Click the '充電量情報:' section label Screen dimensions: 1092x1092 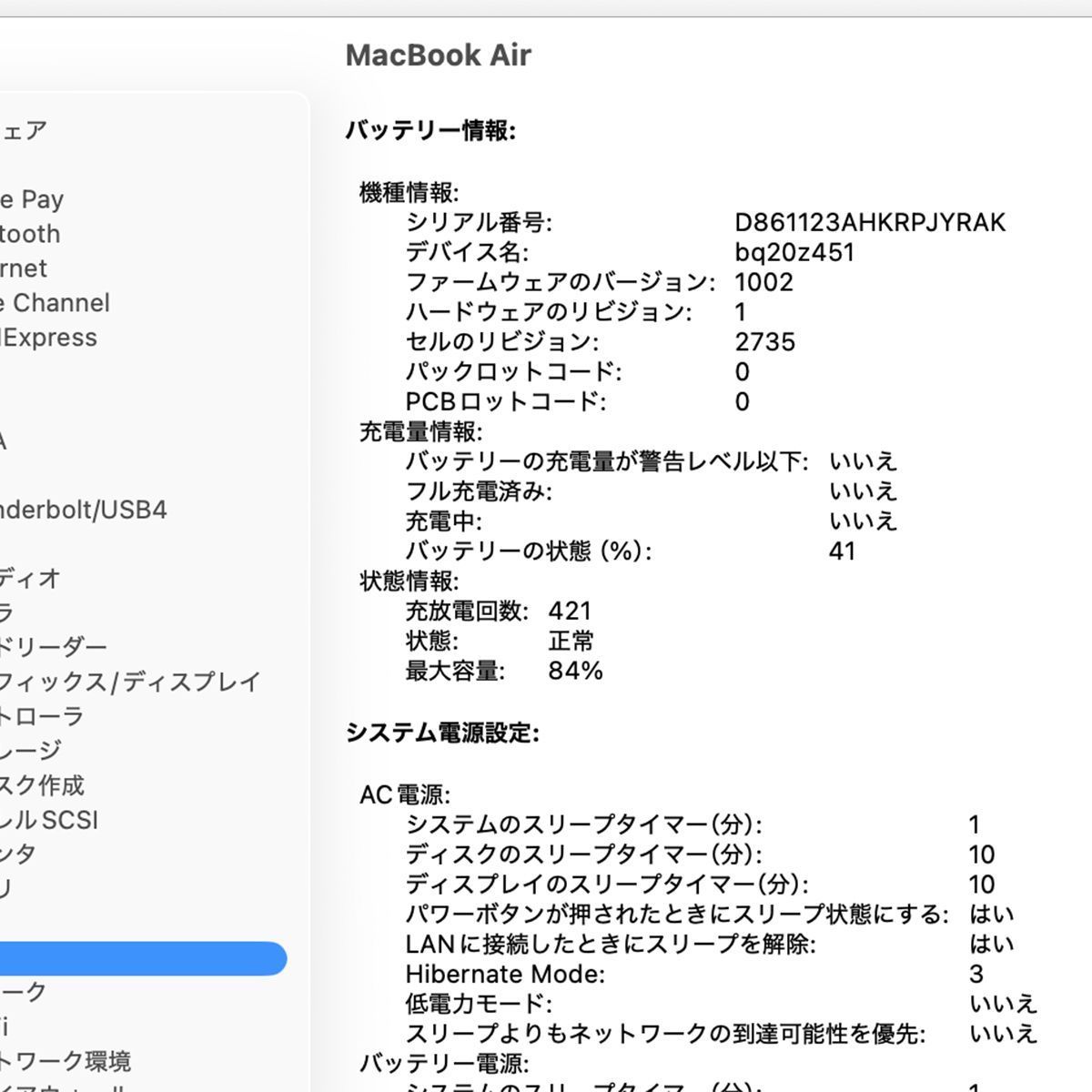421,431
